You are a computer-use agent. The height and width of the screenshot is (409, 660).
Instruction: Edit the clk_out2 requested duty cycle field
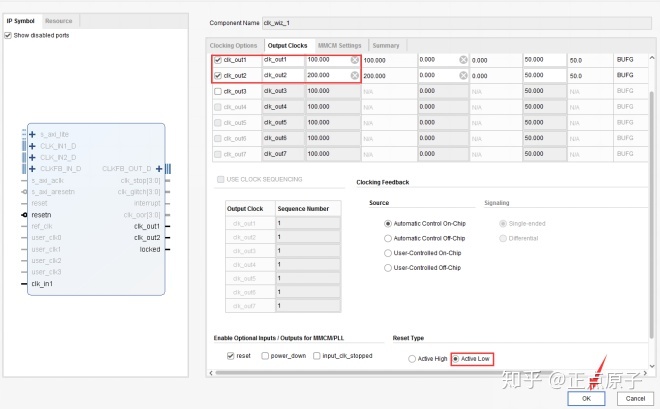545,75
